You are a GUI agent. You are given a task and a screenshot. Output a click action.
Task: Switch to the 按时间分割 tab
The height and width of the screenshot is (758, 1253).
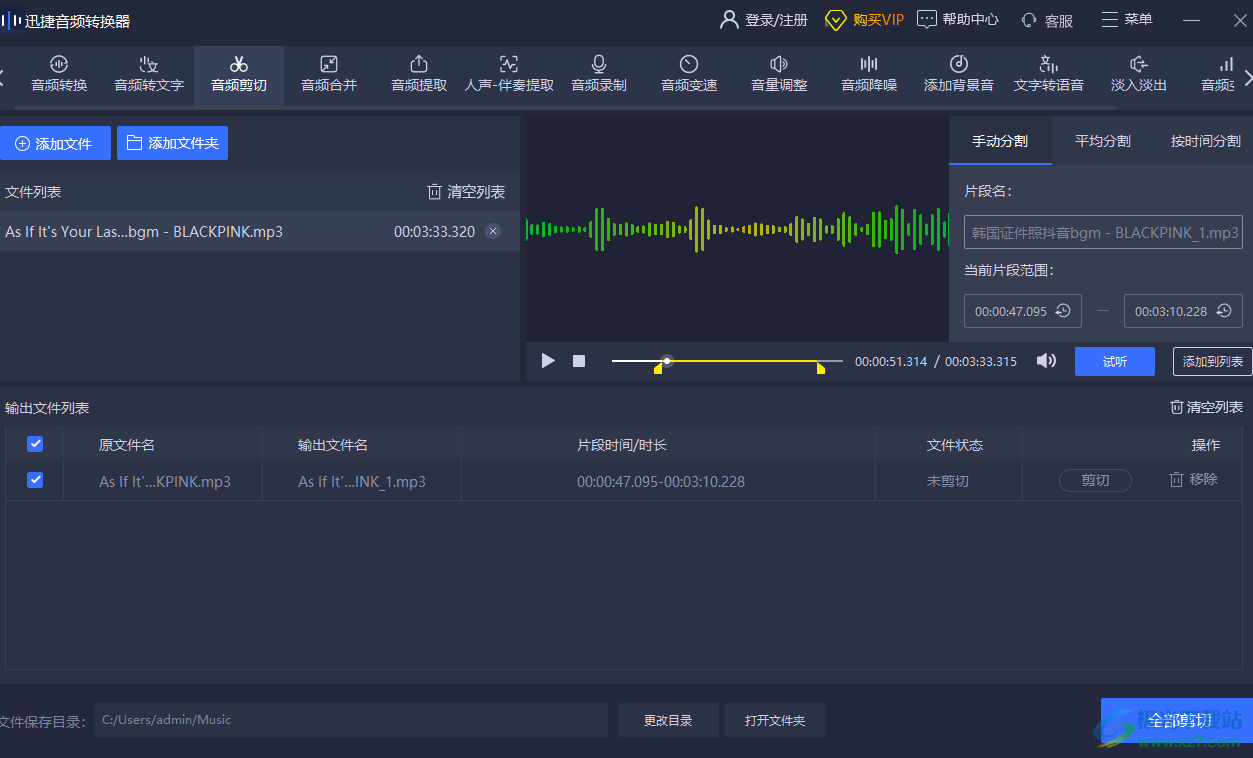1205,141
